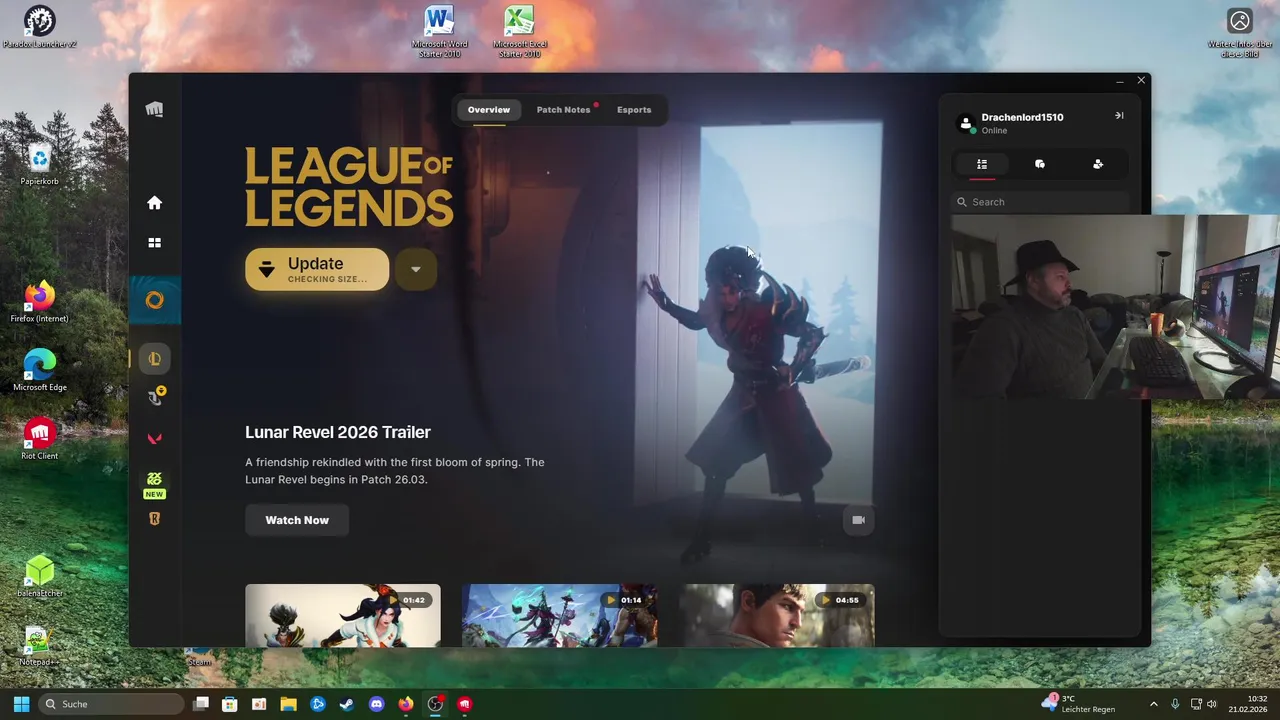Expand the dropdown arrow beside Update
The height and width of the screenshot is (720, 1280).
coord(416,269)
